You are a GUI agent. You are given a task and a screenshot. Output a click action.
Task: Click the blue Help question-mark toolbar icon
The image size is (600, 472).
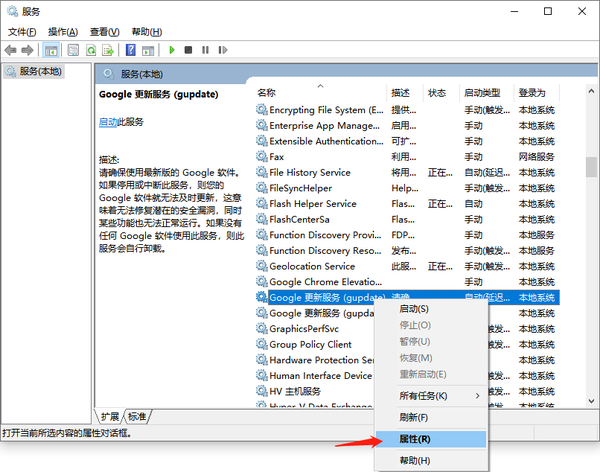point(130,50)
